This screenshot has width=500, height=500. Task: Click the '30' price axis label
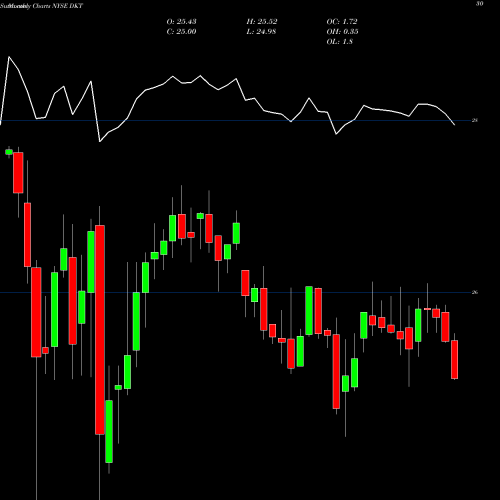pyautogui.click(x=479, y=4)
